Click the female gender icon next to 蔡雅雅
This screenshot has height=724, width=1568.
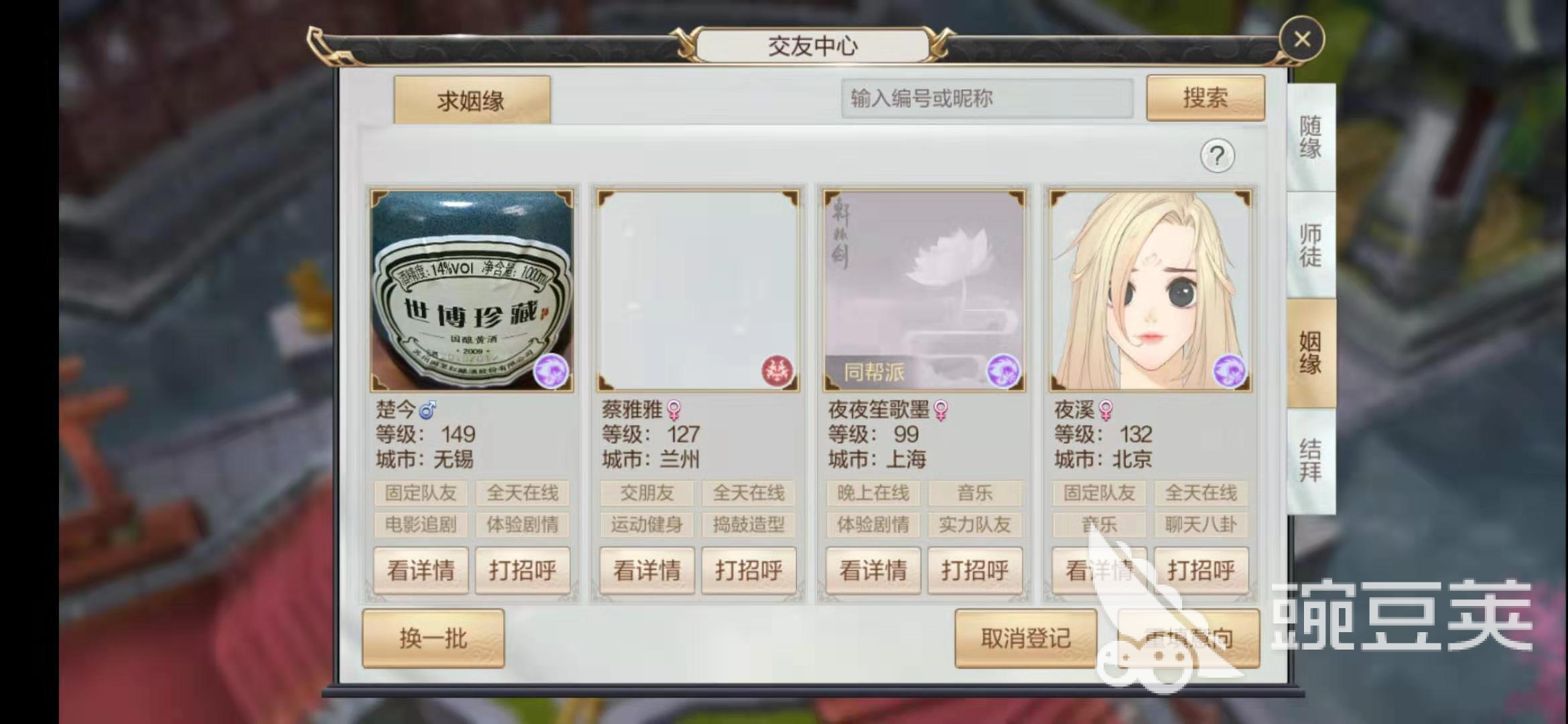(x=673, y=410)
